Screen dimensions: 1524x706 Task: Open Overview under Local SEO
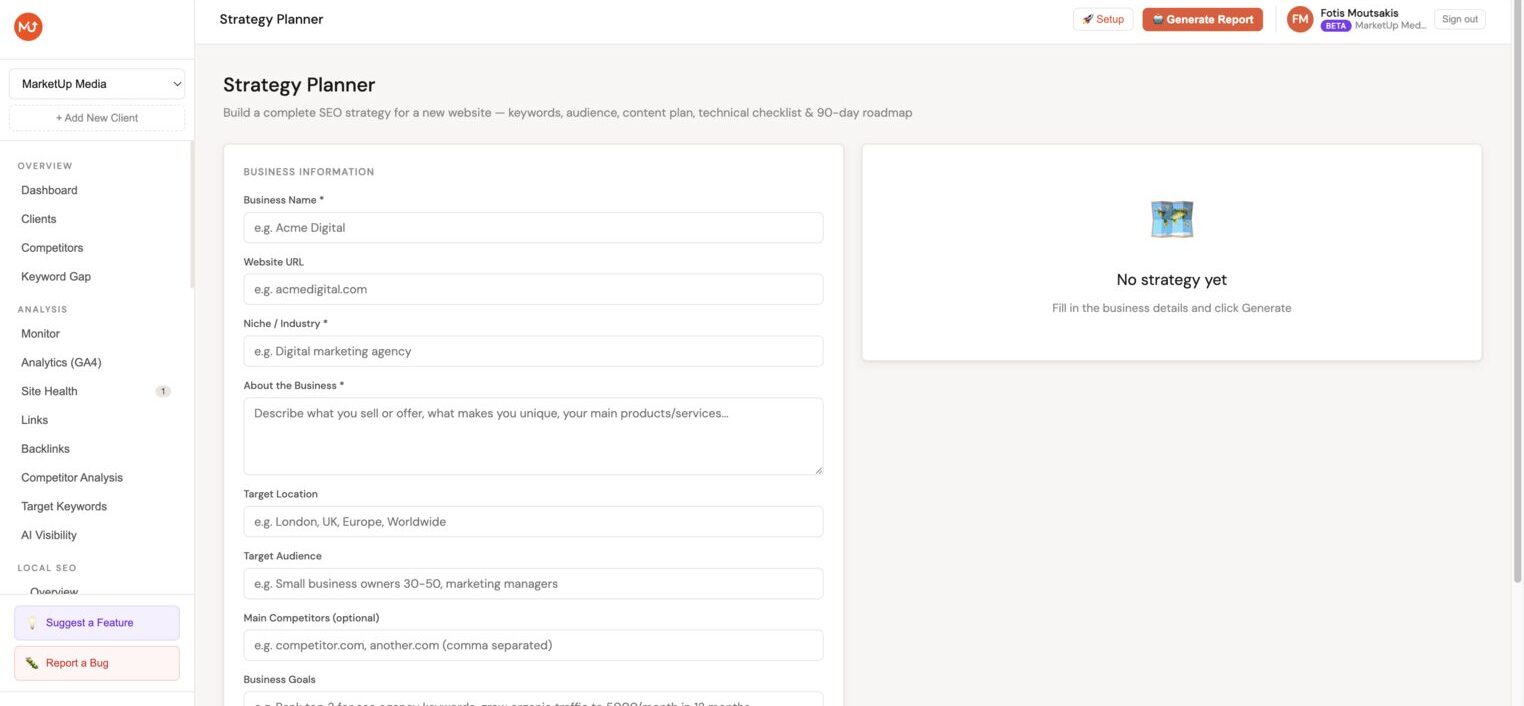click(x=54, y=591)
